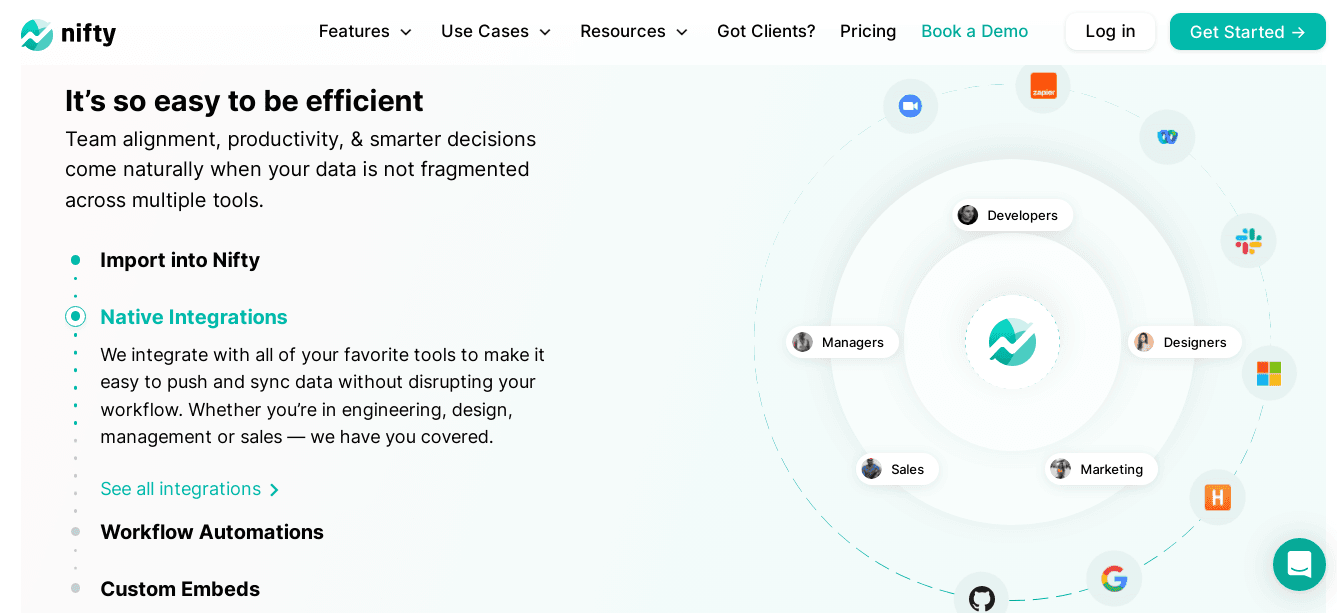Click the Google integration icon
The height and width of the screenshot is (613, 1337).
(x=1114, y=578)
